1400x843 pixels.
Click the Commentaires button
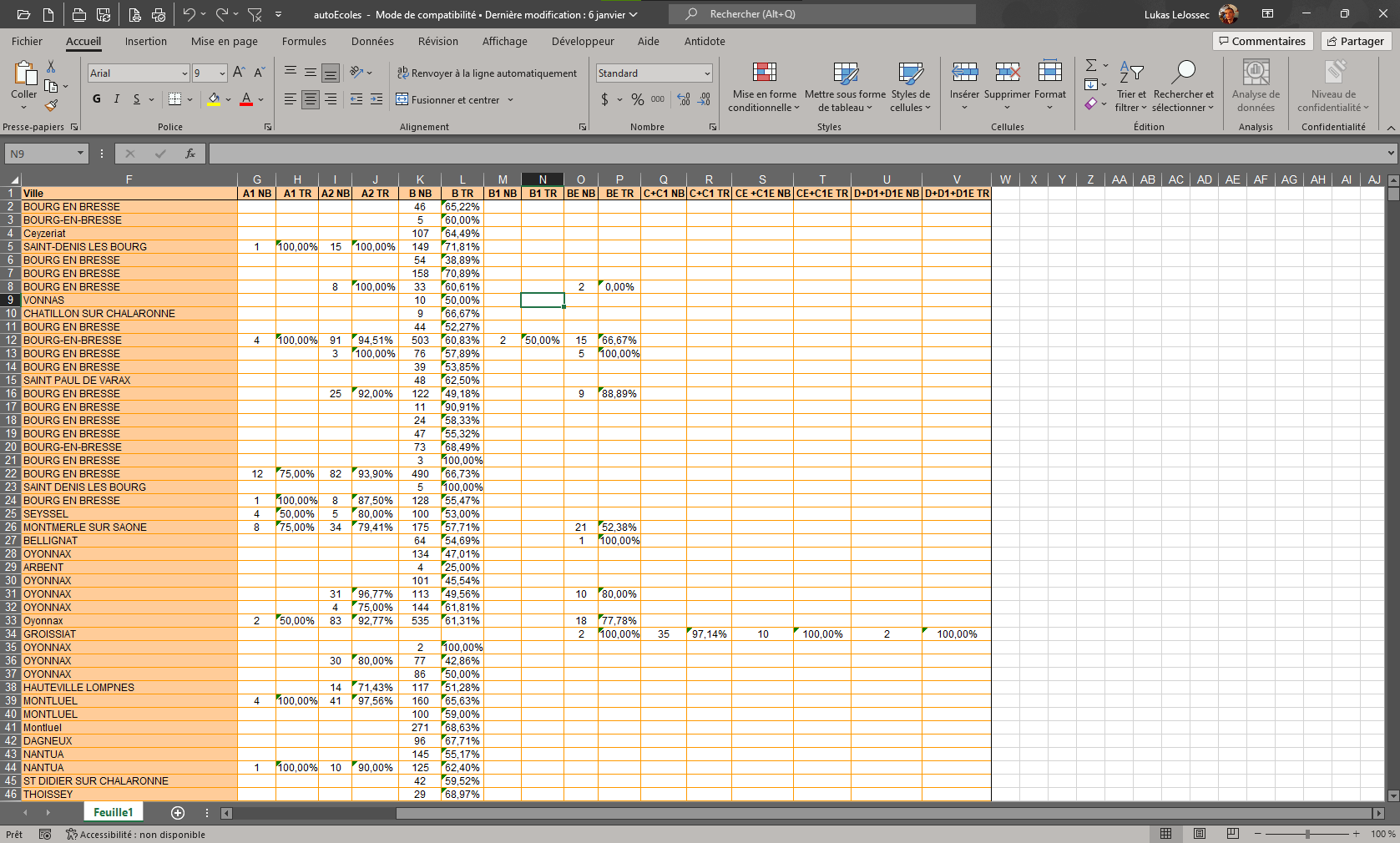[x=1261, y=41]
